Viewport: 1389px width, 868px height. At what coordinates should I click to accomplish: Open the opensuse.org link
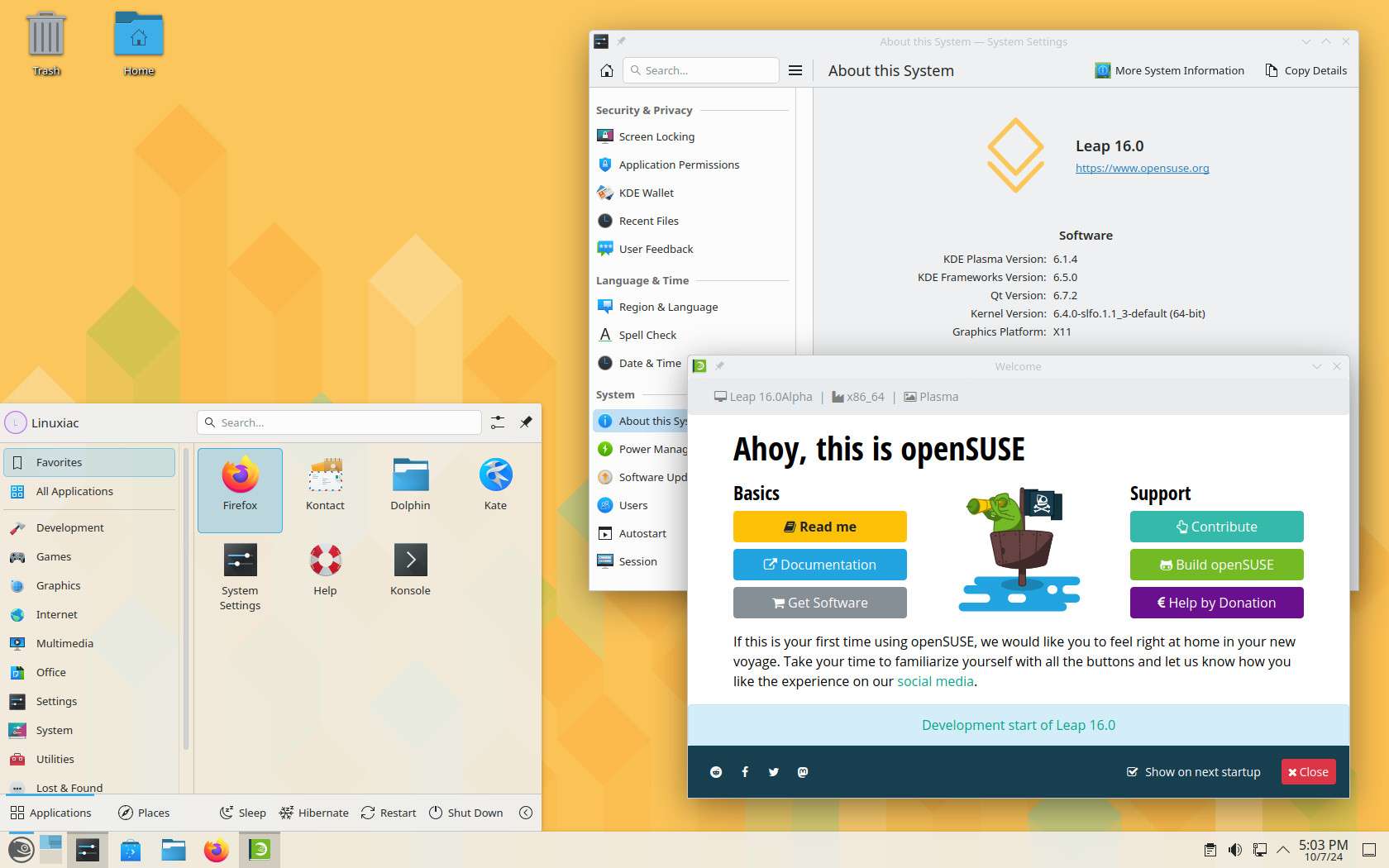click(1142, 168)
